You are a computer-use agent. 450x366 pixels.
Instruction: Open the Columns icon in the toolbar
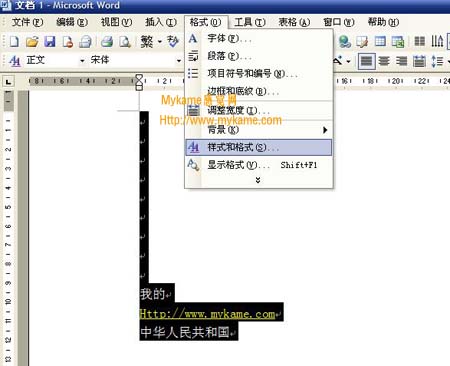pyautogui.click(x=420, y=41)
